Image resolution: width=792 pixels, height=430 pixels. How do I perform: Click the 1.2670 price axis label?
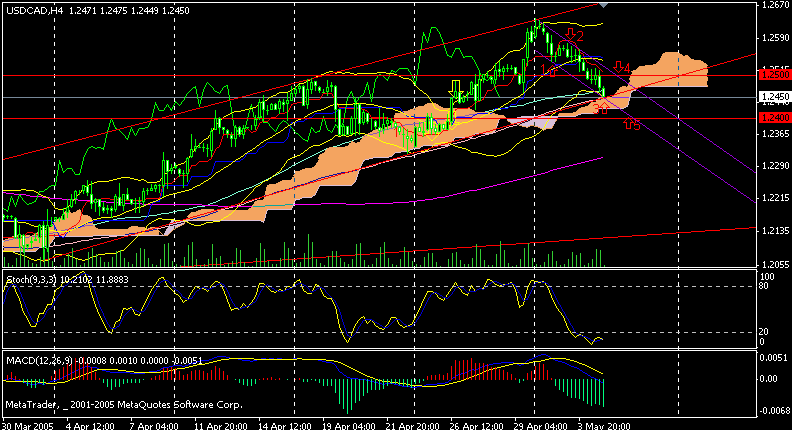click(774, 6)
